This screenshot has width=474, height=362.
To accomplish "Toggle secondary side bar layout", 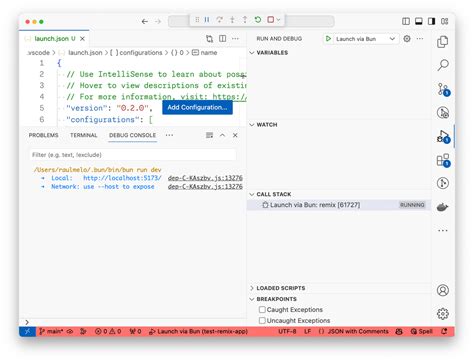I will point(432,21).
